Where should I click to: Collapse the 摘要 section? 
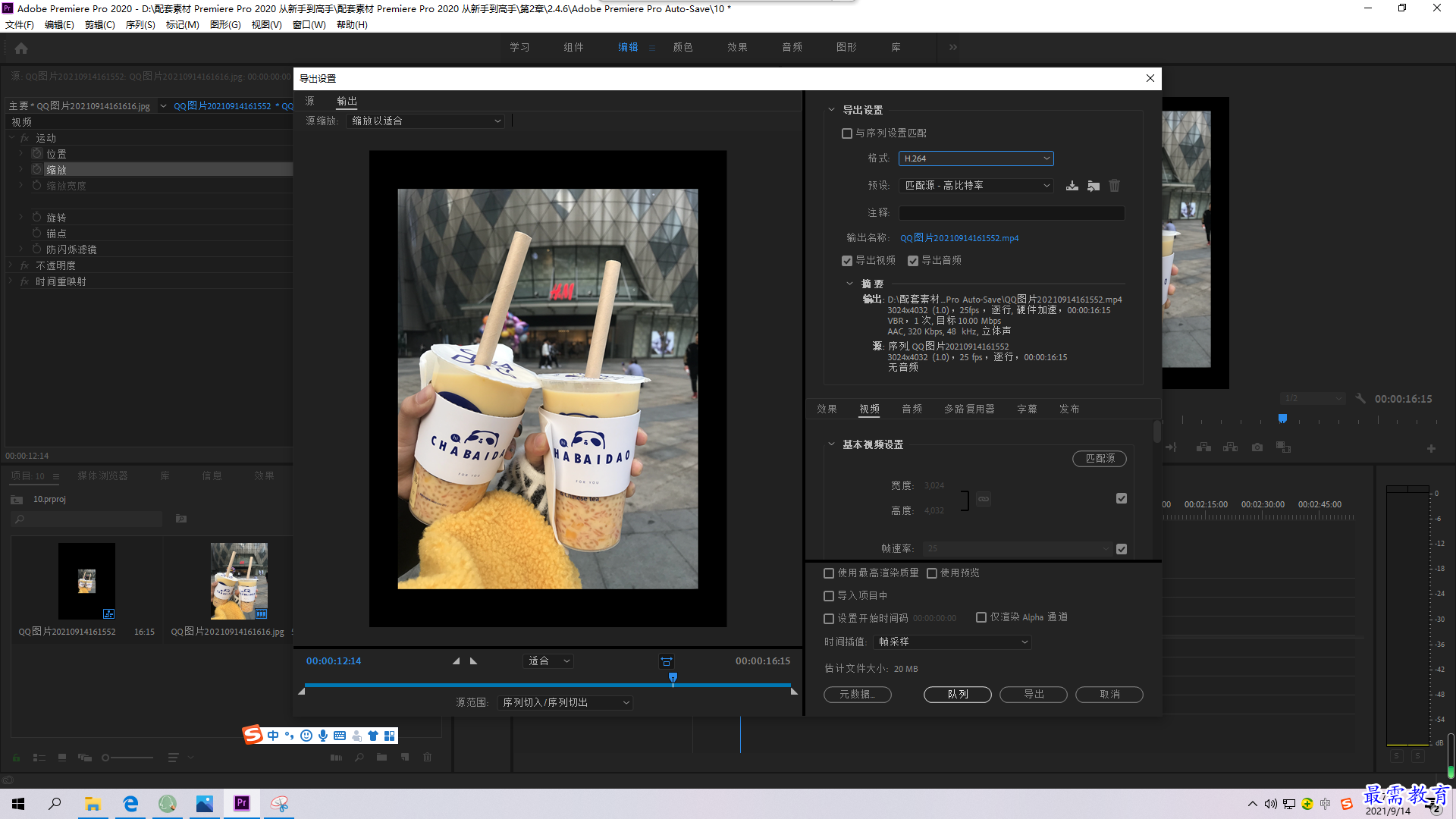[x=849, y=284]
